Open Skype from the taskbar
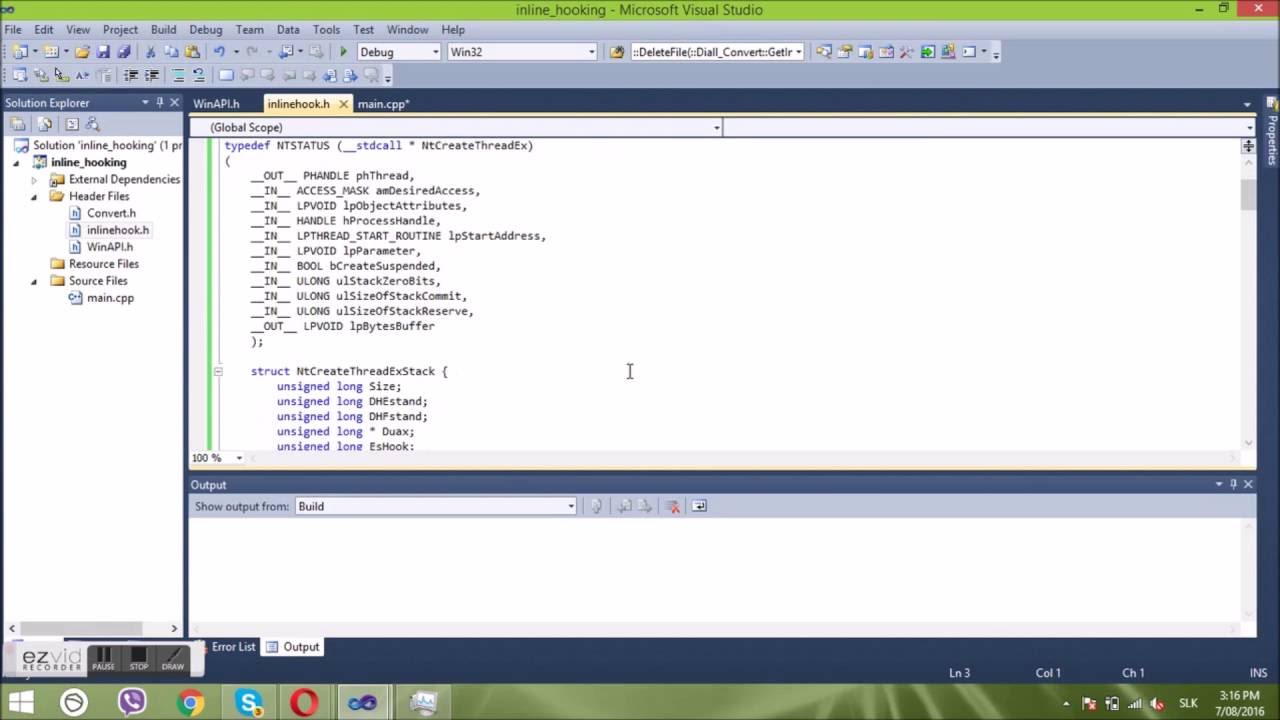The height and width of the screenshot is (720, 1280). pyautogui.click(x=249, y=703)
